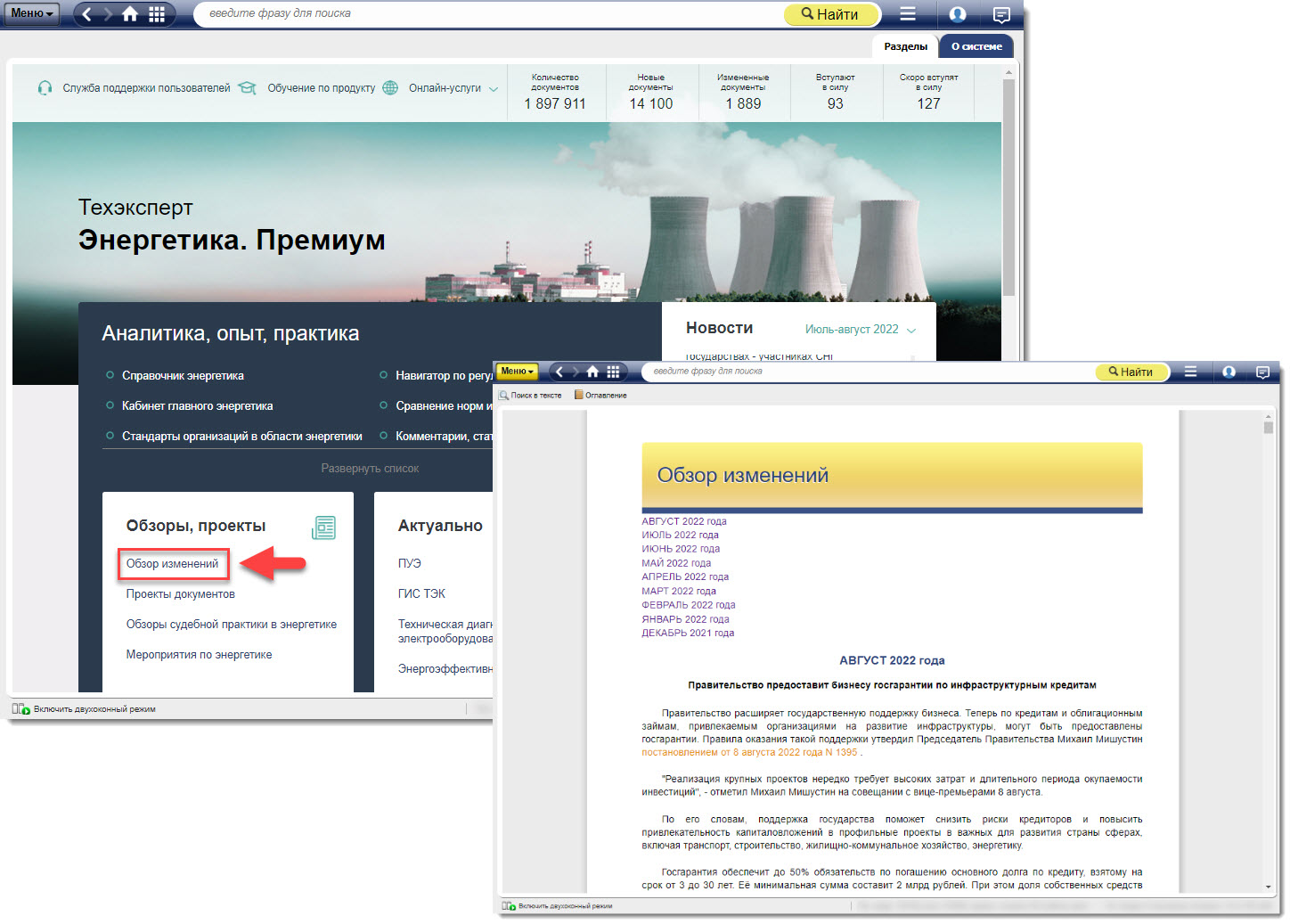Screen dimensions: 1290x924
Task: Jump to АВГУСТ 2022 года in the contents list
Action: [684, 521]
